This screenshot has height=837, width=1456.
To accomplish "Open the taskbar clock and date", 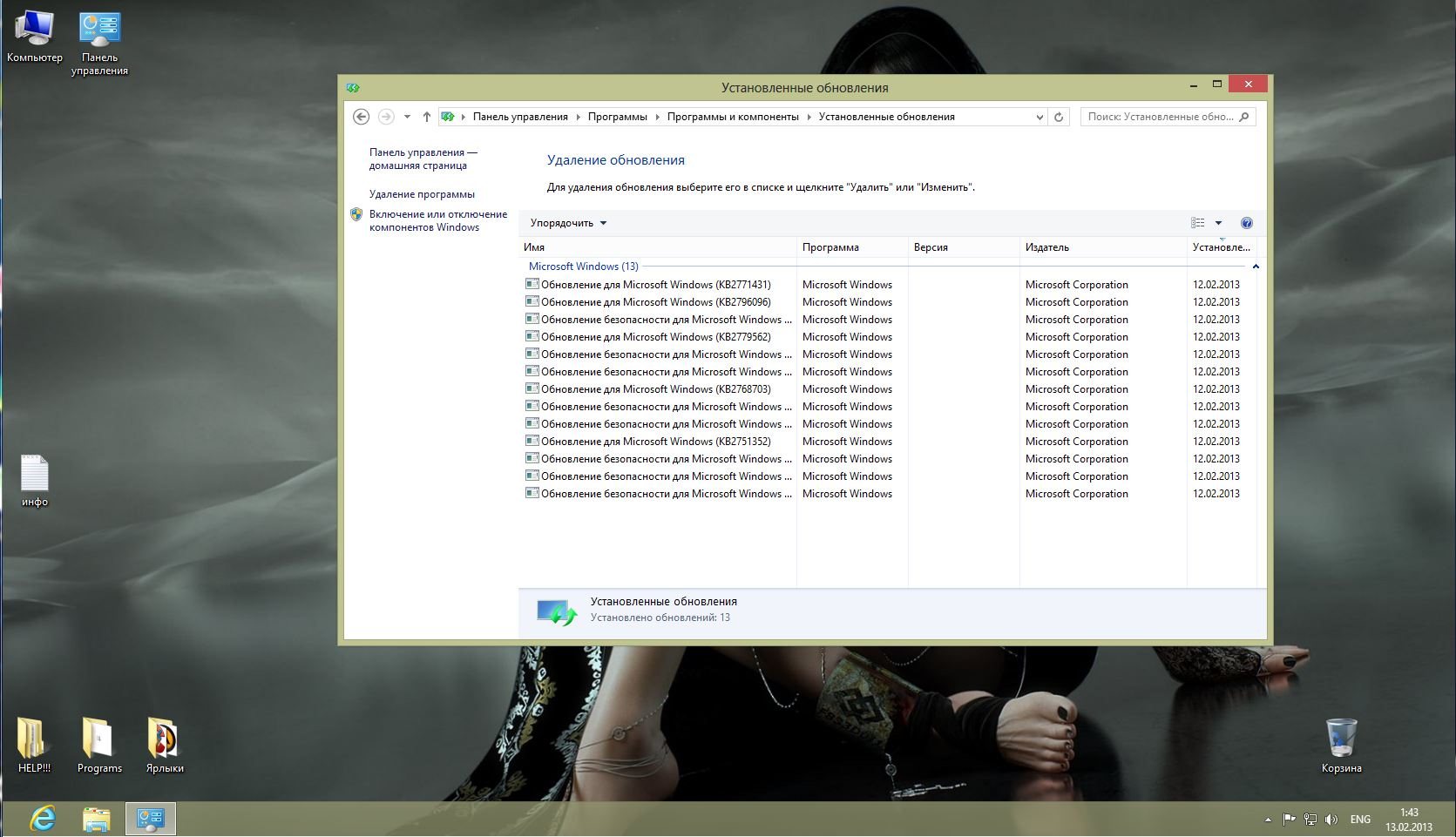I will pos(1409,820).
